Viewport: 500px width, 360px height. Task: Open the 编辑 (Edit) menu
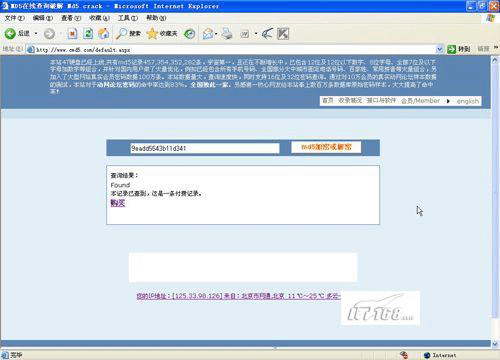[x=43, y=18]
